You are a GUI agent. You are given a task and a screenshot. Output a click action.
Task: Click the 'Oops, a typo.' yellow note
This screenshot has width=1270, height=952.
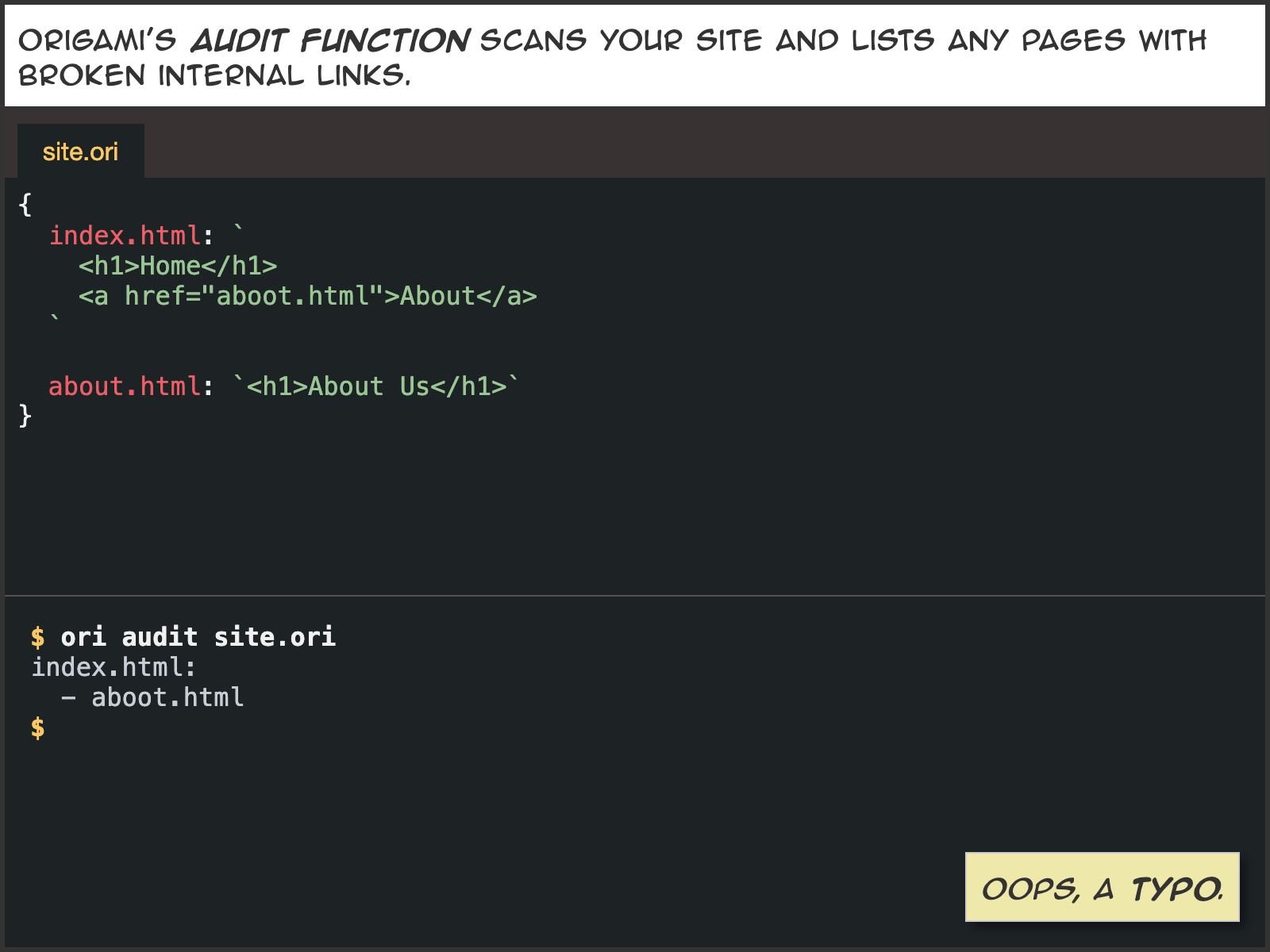point(1102,888)
